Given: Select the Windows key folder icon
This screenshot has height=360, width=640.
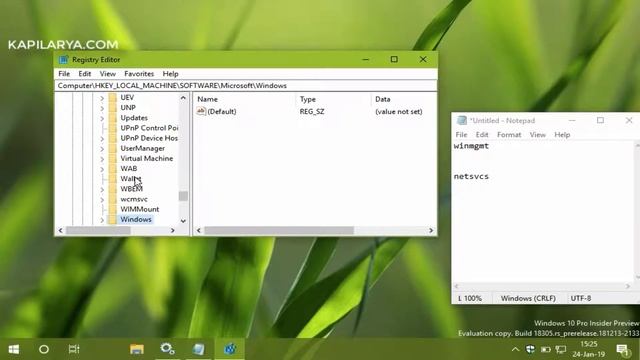Looking at the screenshot, I should (x=113, y=220).
